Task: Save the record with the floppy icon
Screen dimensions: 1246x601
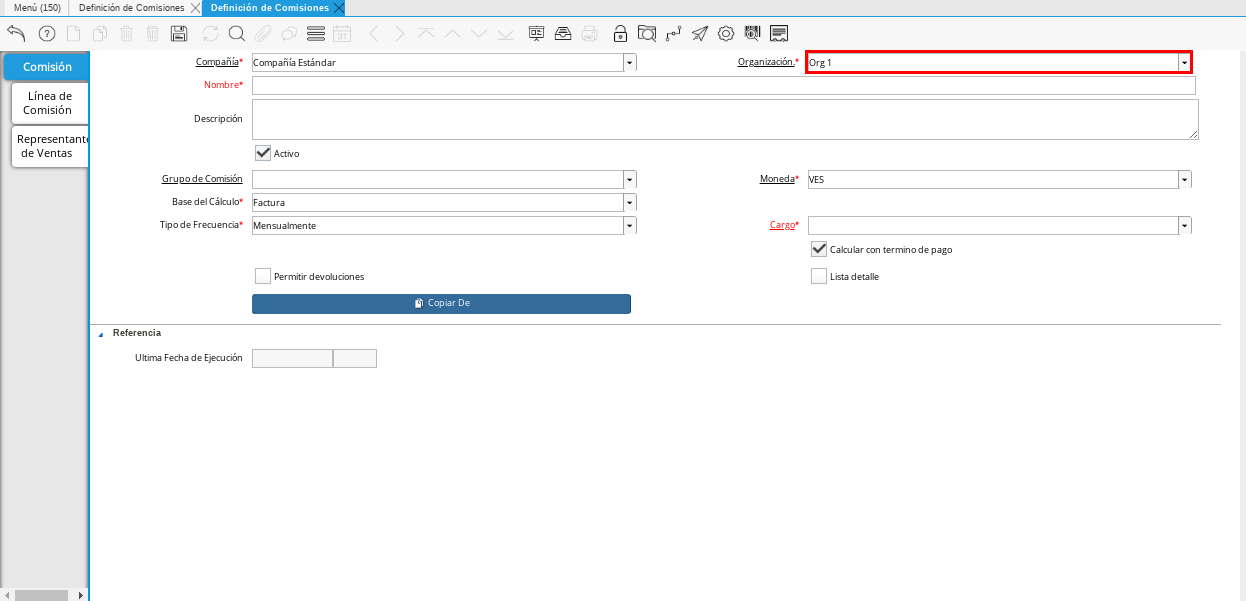Action: tap(179, 33)
